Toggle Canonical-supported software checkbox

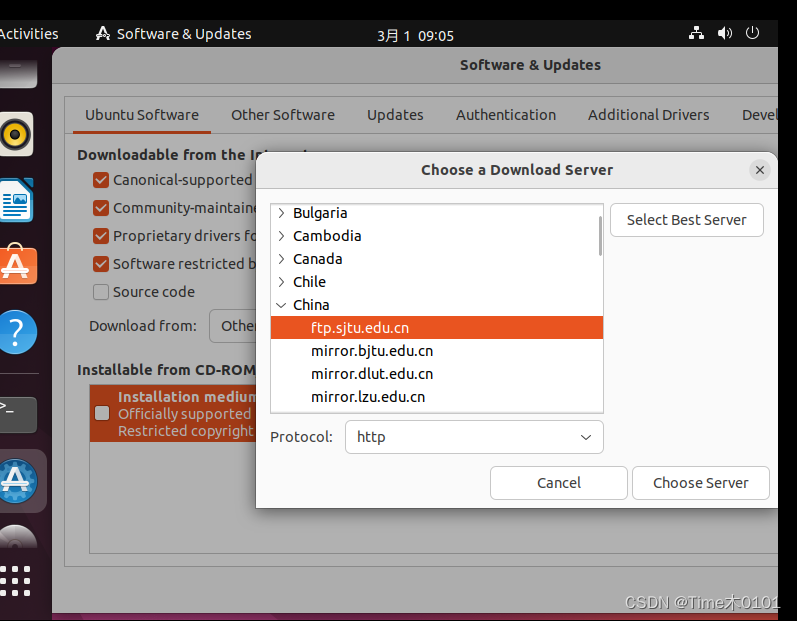(x=101, y=180)
